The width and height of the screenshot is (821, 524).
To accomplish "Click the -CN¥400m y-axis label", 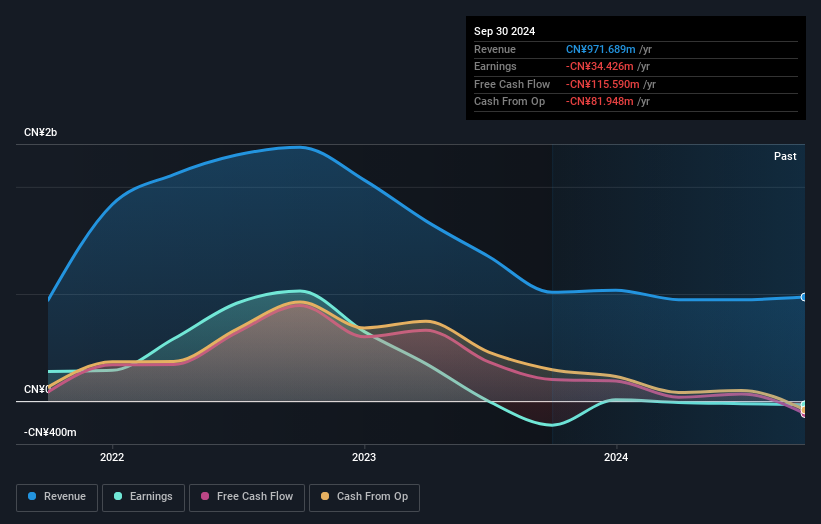I will 50,432.
